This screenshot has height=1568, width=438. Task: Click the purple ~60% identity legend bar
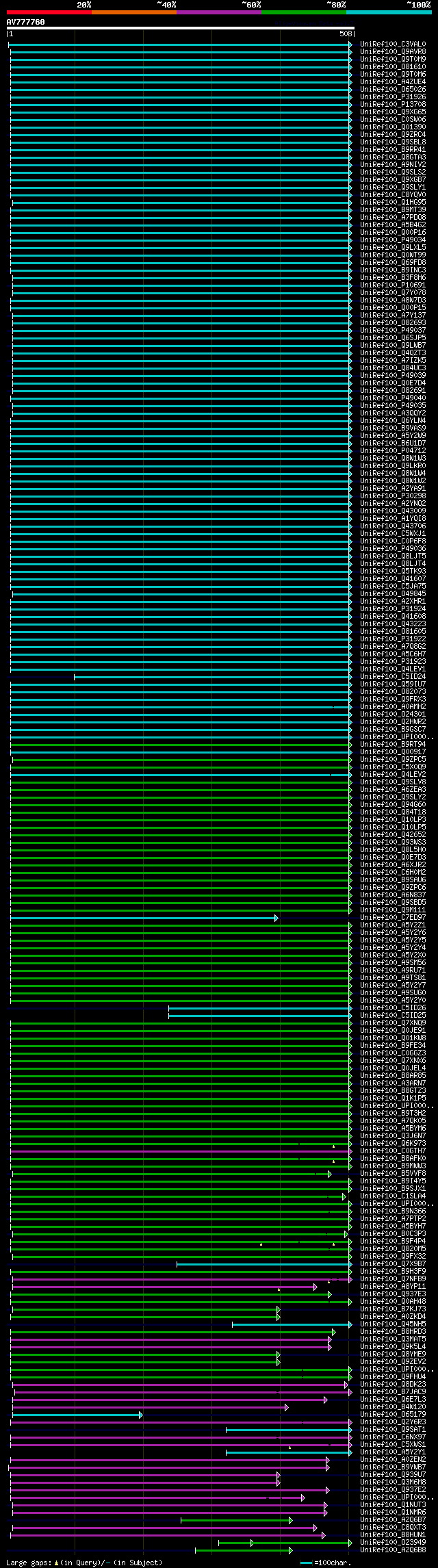[218, 12]
